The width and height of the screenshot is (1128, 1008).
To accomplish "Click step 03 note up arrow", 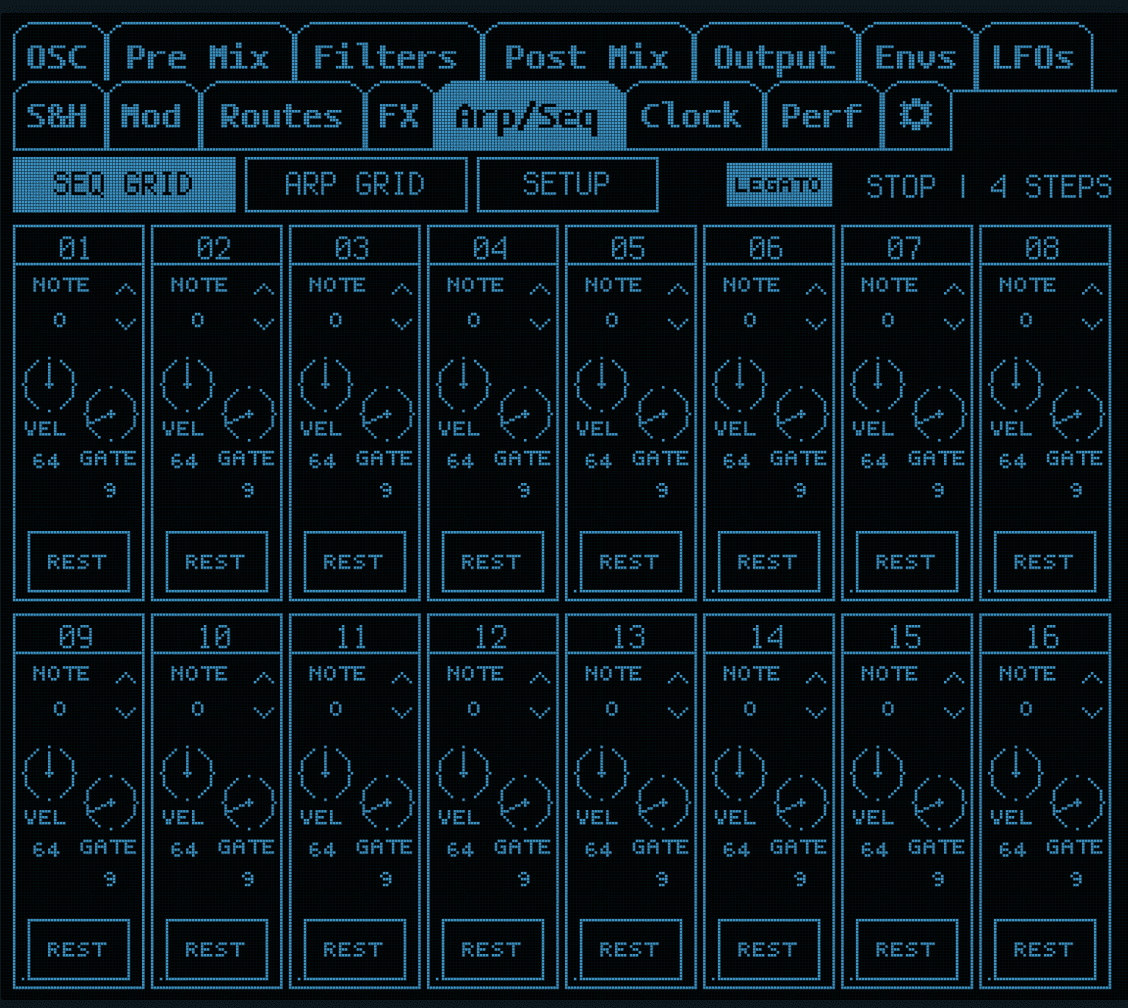I will [x=402, y=290].
